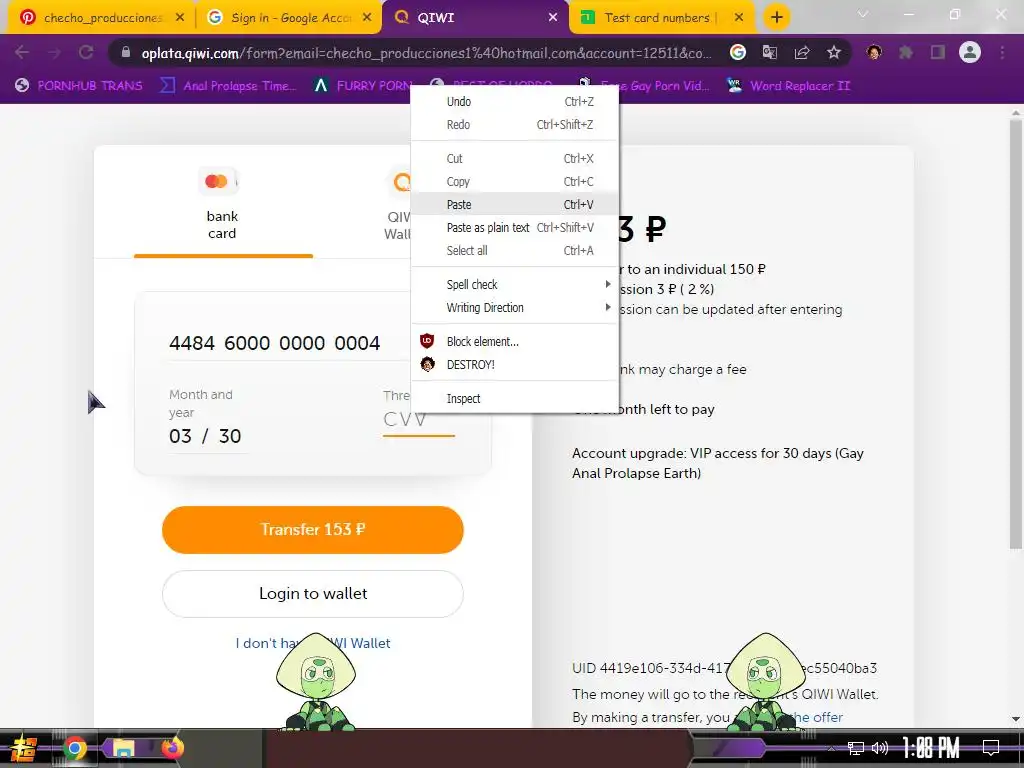The width and height of the screenshot is (1024, 768).
Task: Click the DESTROY! context menu entry
Action: coord(515,364)
